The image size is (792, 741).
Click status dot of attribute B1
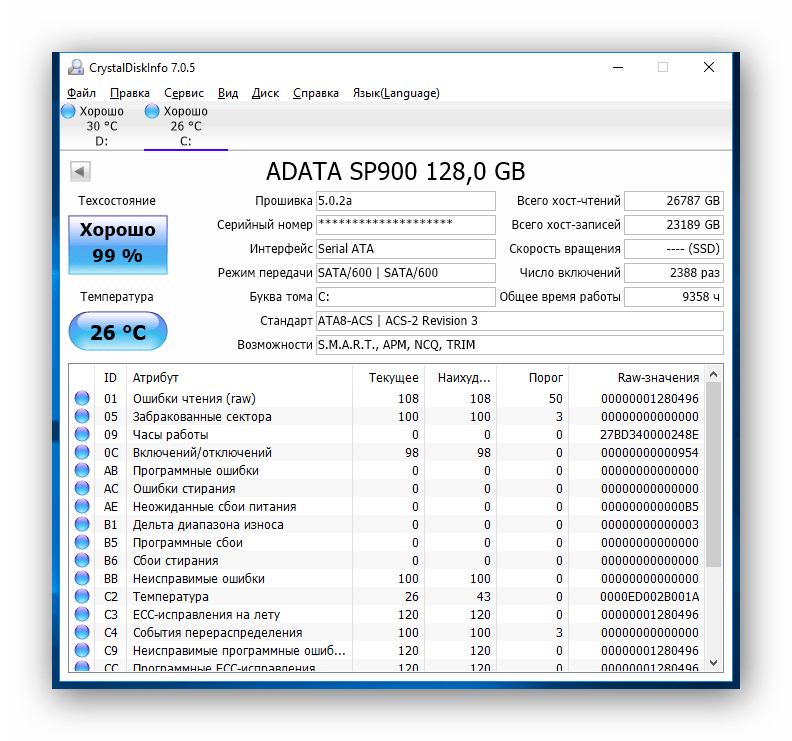(x=82, y=524)
